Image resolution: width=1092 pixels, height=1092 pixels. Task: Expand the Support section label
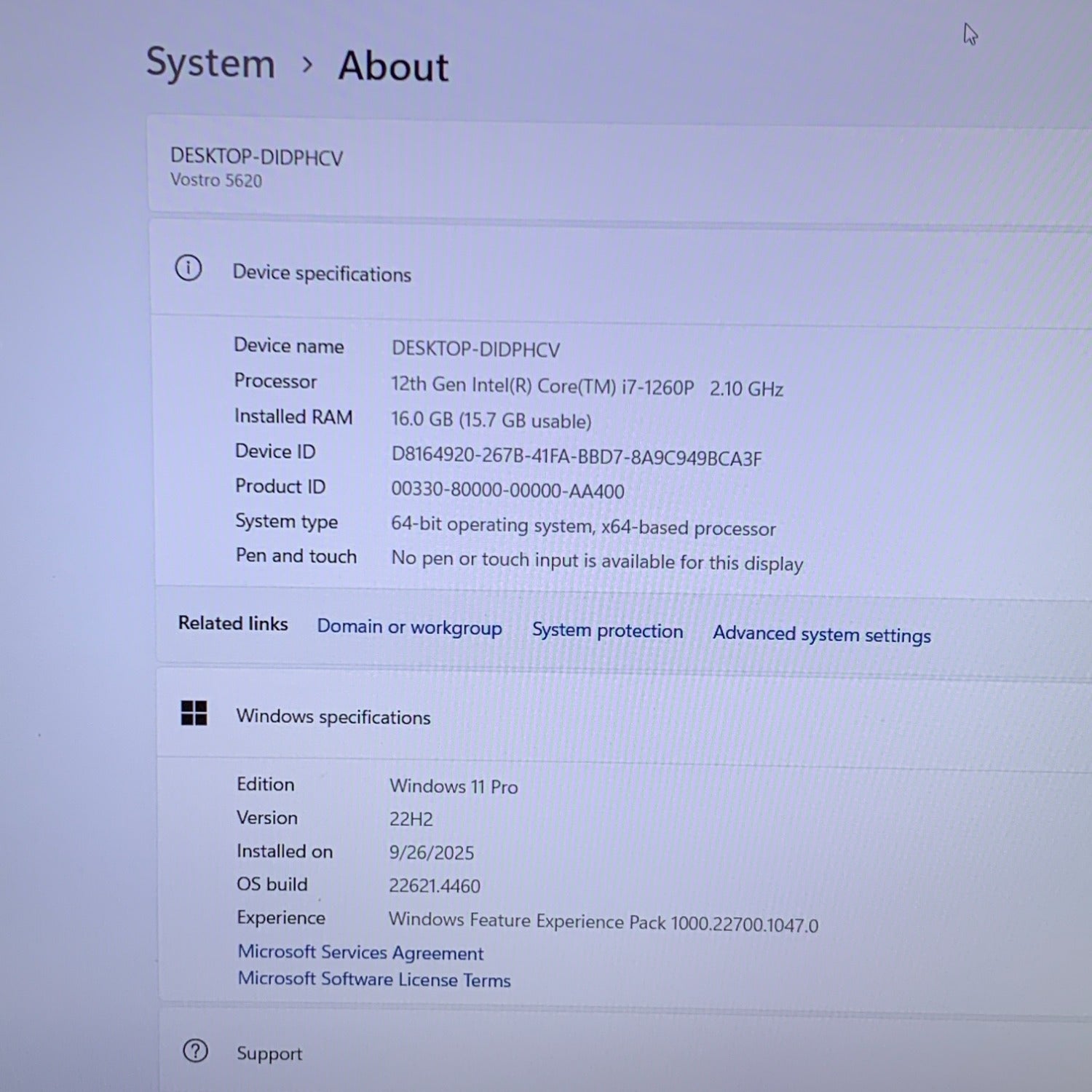point(269,1054)
